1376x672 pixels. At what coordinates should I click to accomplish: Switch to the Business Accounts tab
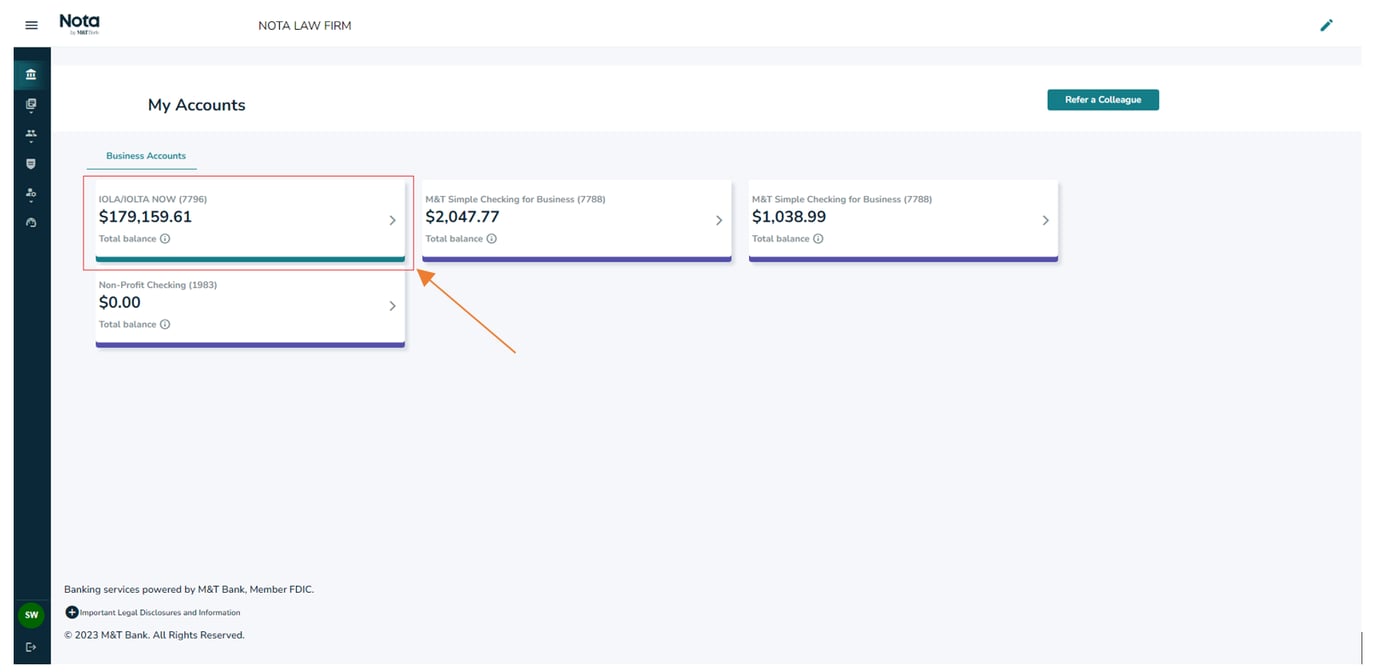click(145, 155)
